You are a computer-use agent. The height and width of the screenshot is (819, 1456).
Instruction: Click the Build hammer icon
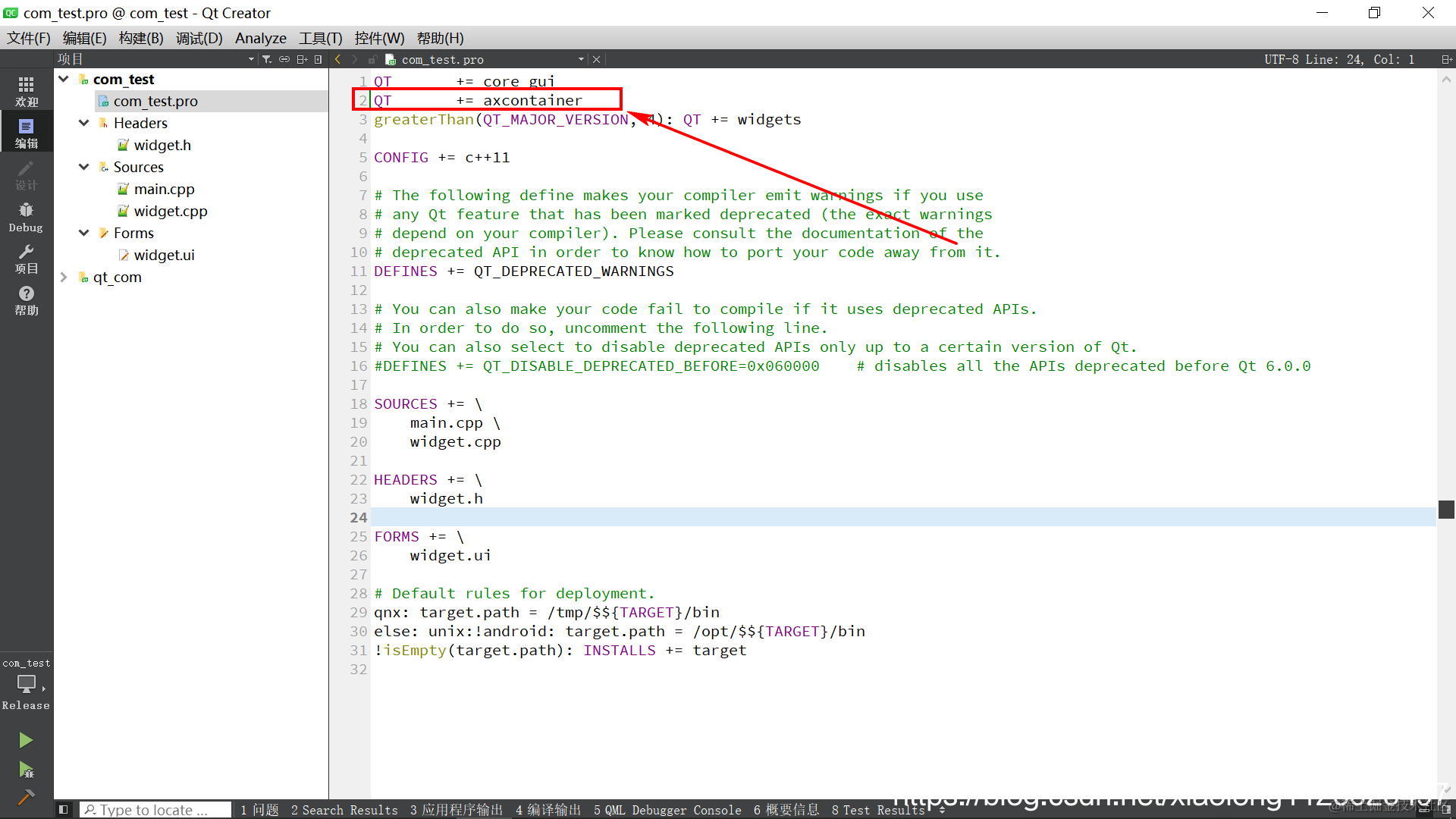coord(26,797)
